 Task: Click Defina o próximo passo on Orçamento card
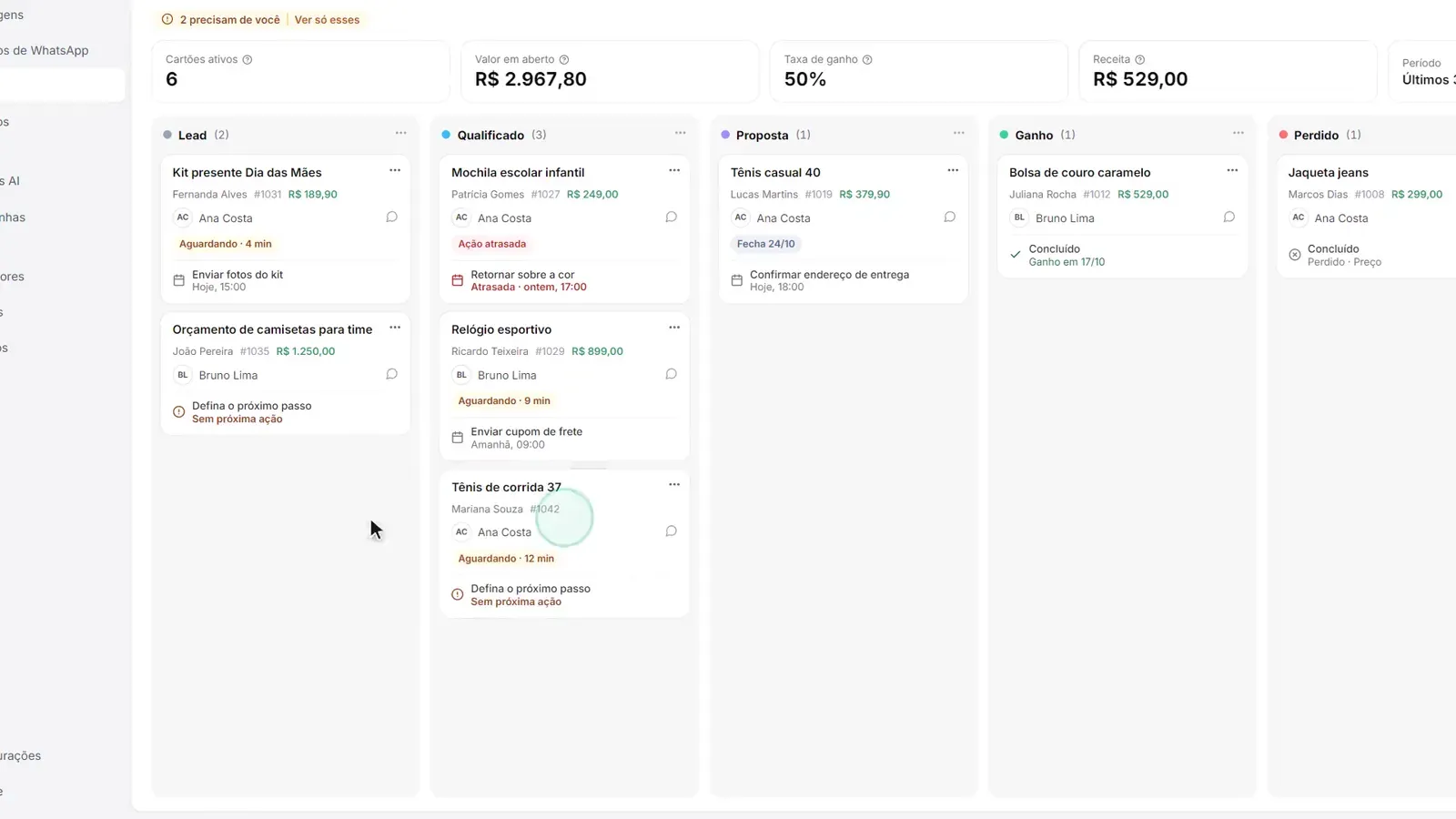coord(251,406)
